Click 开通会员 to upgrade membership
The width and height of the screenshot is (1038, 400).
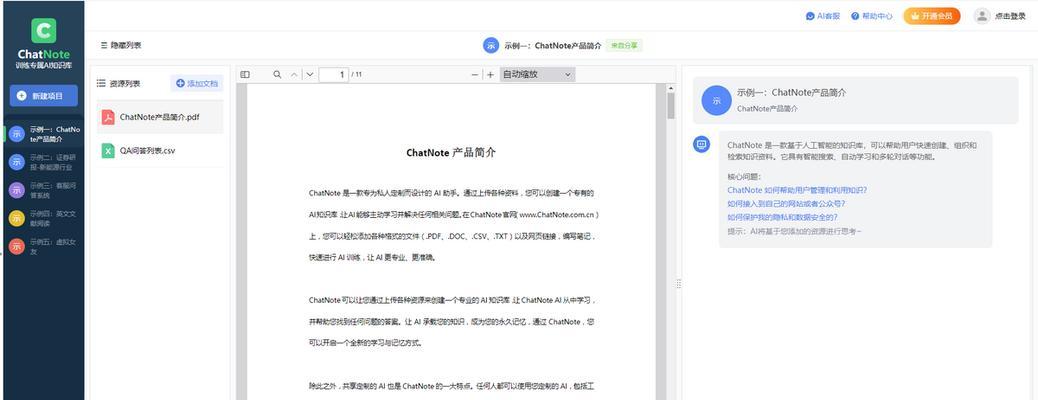[931, 16]
